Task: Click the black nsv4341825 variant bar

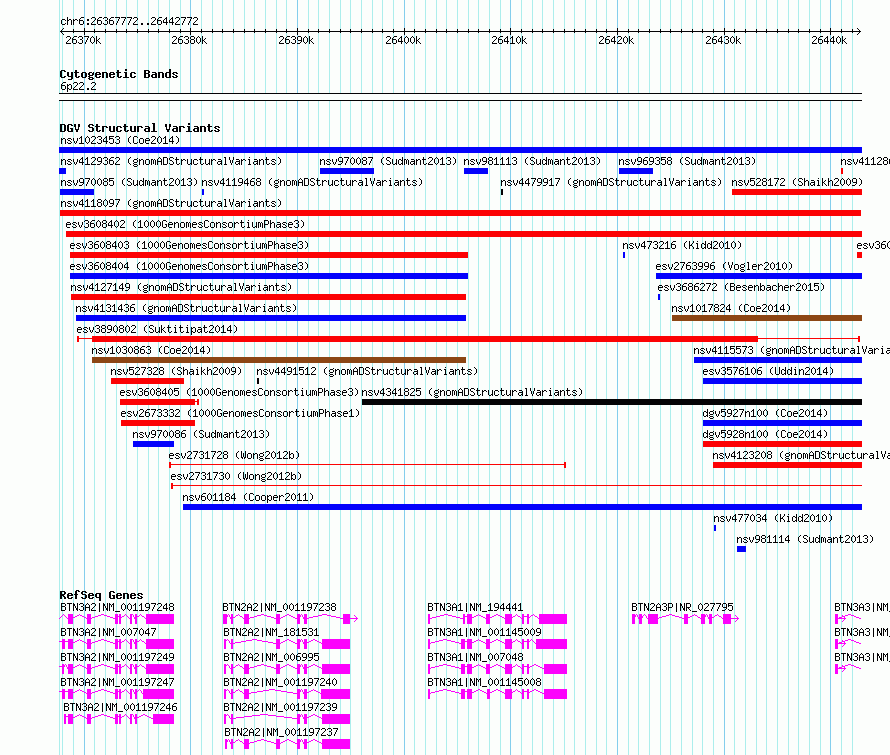Action: [612, 402]
